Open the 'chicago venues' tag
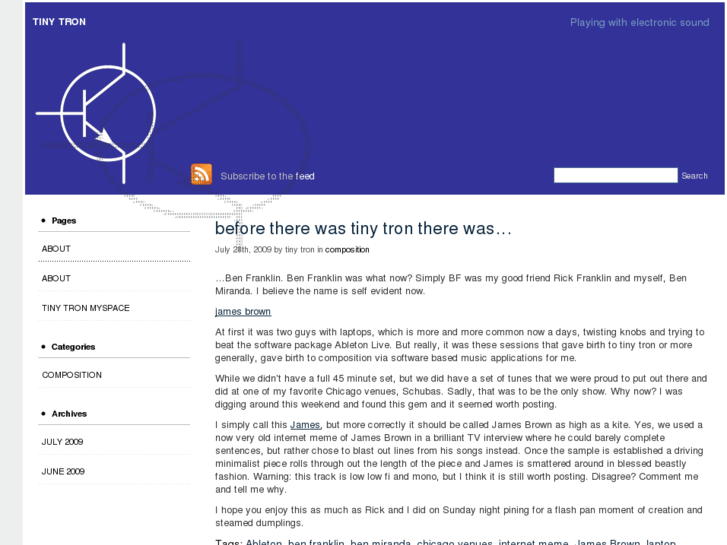The height and width of the screenshot is (545, 727). [x=454, y=541]
